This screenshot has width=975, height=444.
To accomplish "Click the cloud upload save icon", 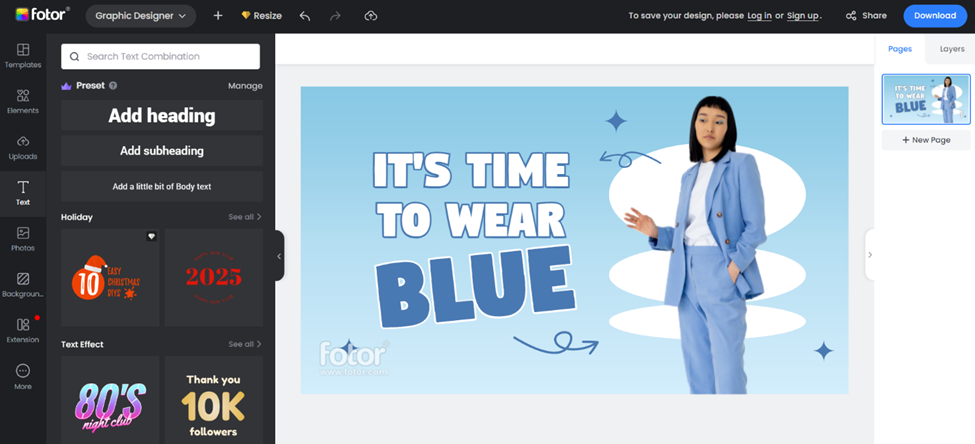I will [371, 16].
